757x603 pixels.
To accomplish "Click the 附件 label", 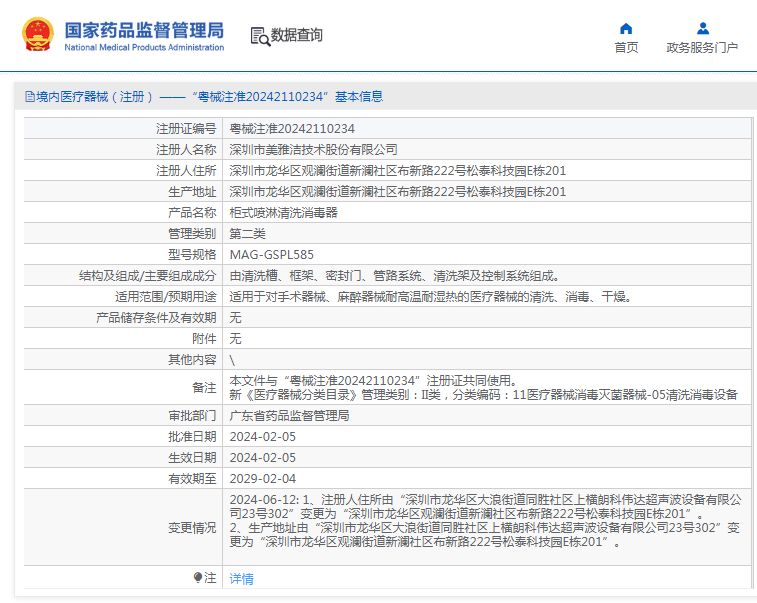I will (x=204, y=338).
